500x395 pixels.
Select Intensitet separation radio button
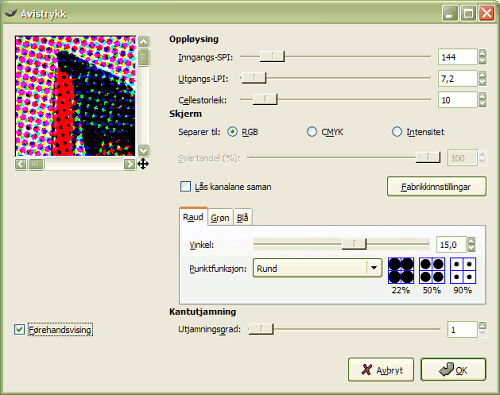pyautogui.click(x=397, y=132)
